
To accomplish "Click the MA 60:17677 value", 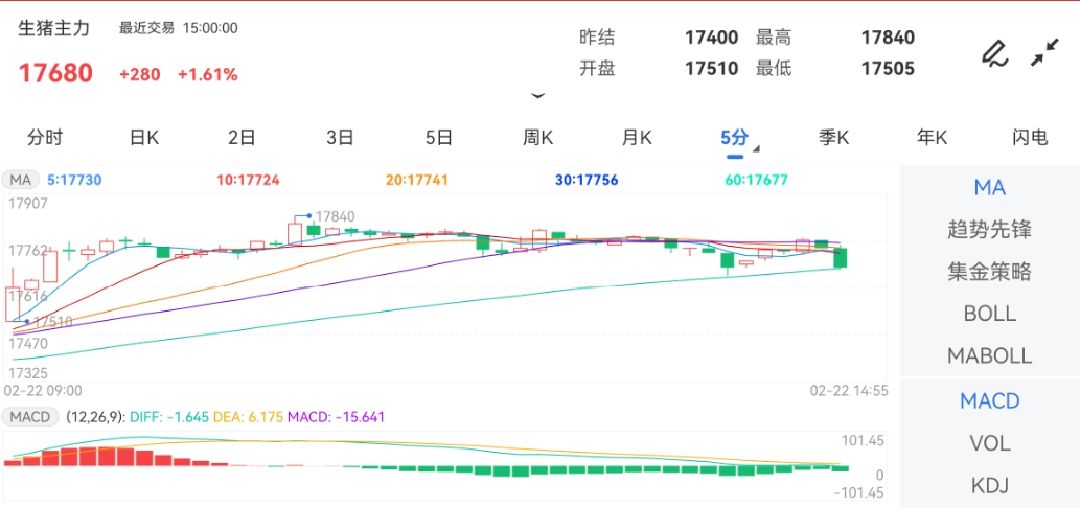I will pyautogui.click(x=756, y=180).
